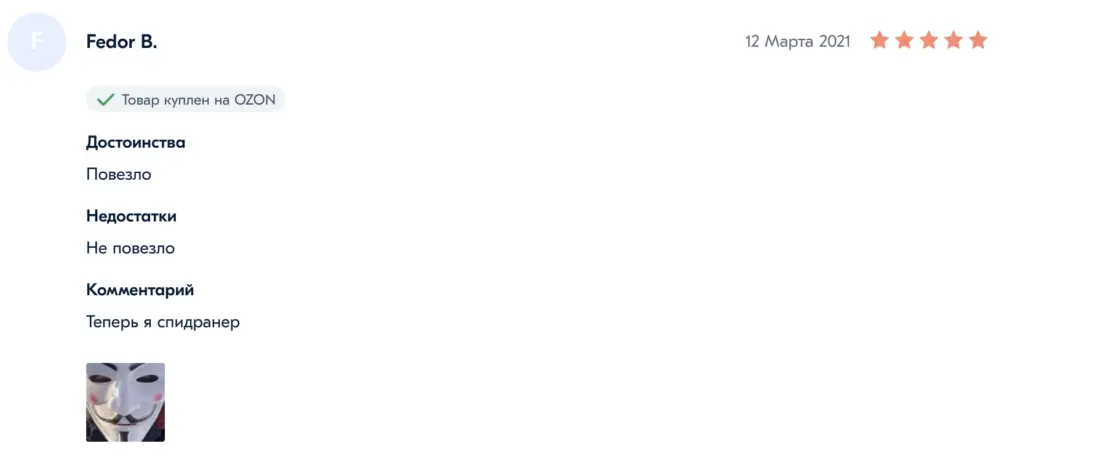Open reviewer name Fedor B.
Screen dimensions: 1100x470
point(121,42)
